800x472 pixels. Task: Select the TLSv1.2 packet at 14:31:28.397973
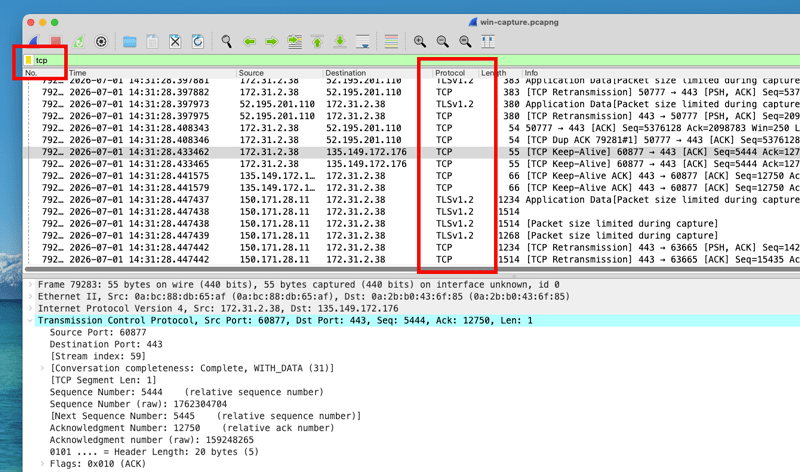pyautogui.click(x=411, y=104)
